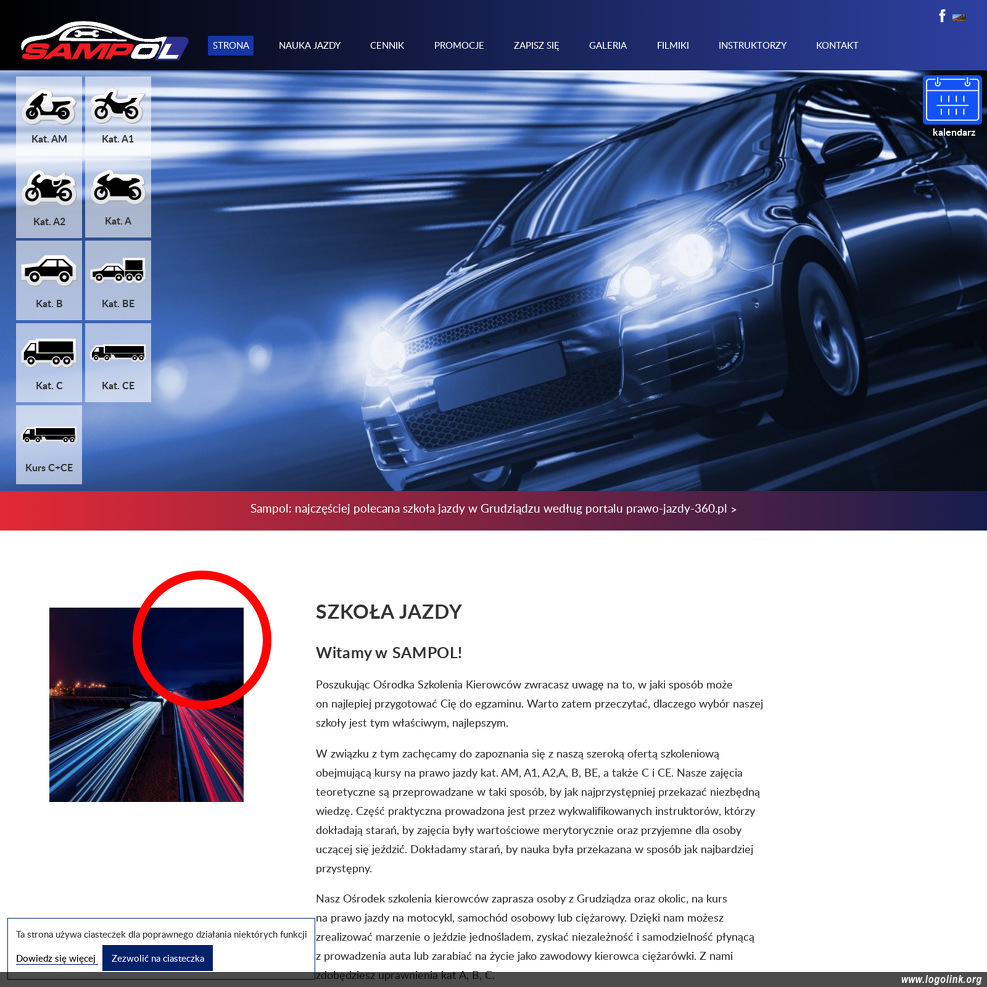Open the www.logolink.org footer link
Image resolution: width=987 pixels, height=987 pixels.
pyautogui.click(x=940, y=979)
